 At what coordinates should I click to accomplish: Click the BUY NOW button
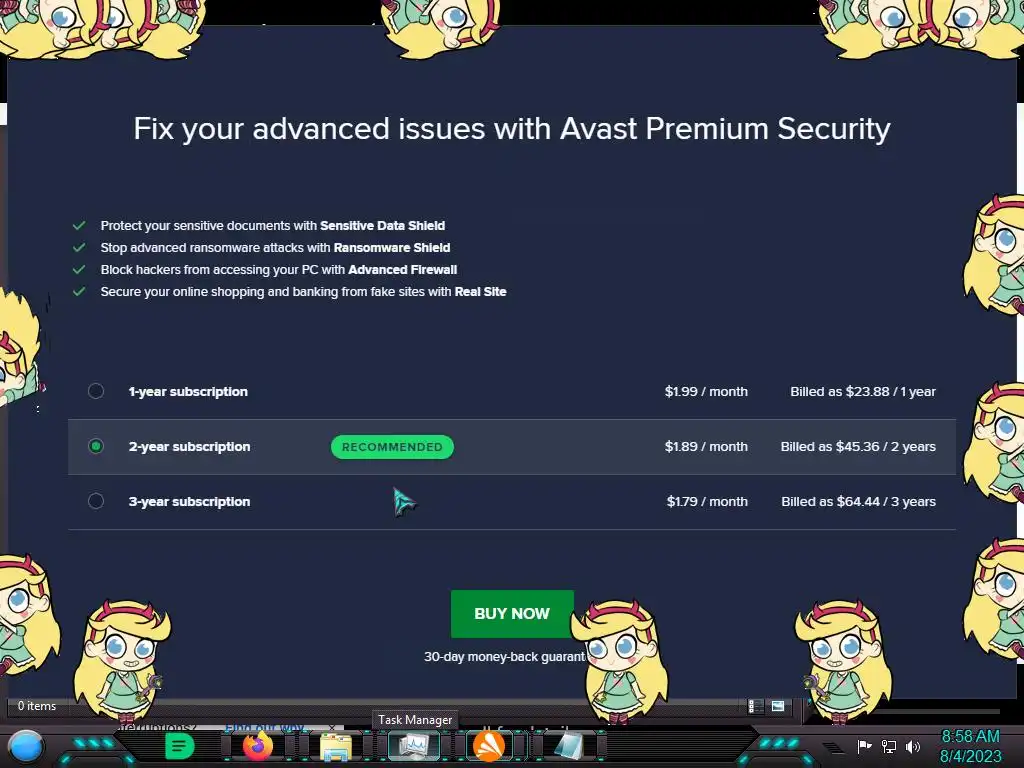[512, 613]
